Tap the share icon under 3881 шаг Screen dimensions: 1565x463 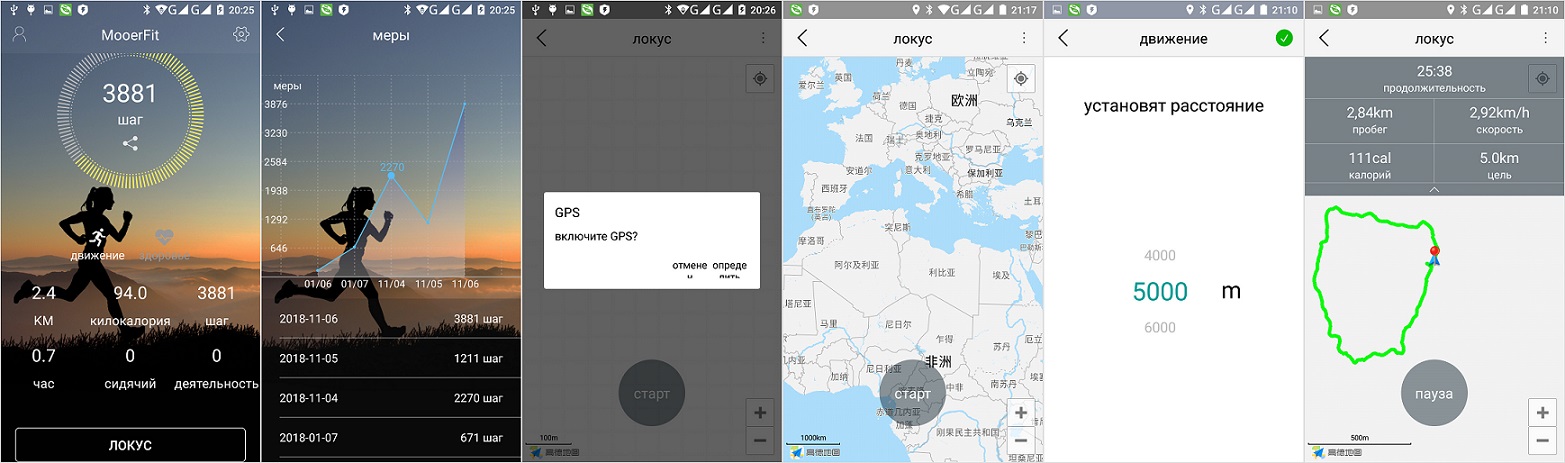coord(130,143)
